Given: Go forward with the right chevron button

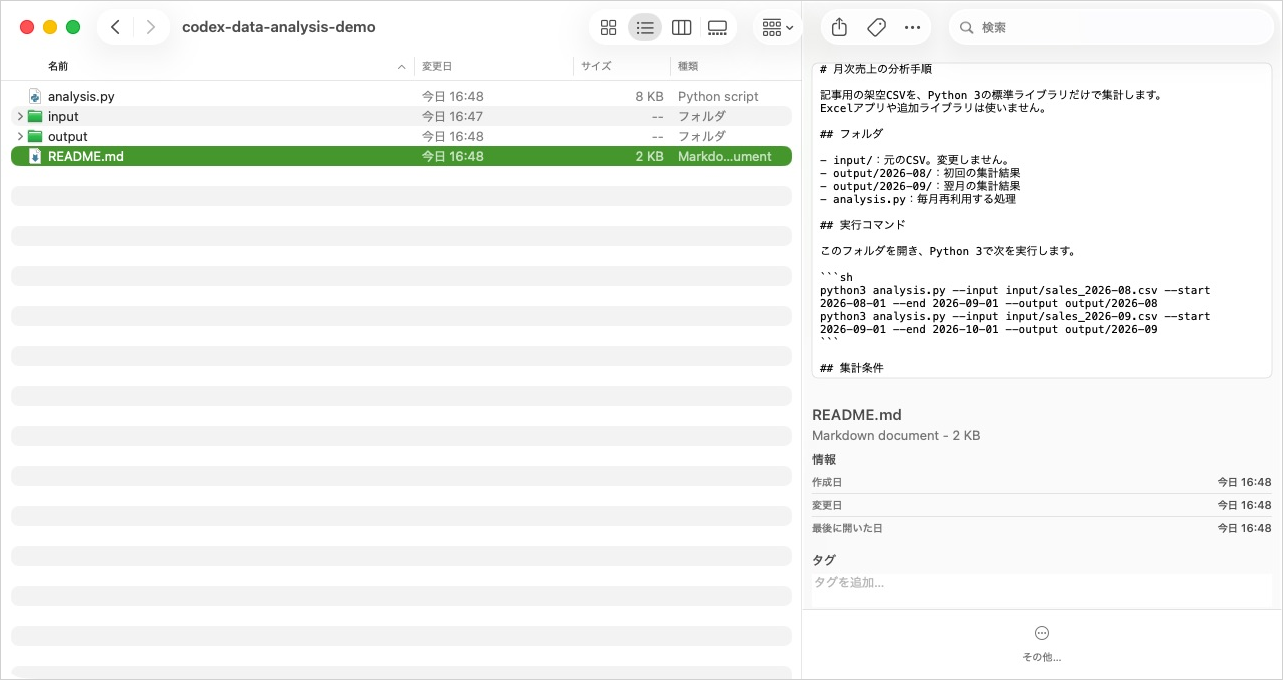Looking at the screenshot, I should 151,27.
